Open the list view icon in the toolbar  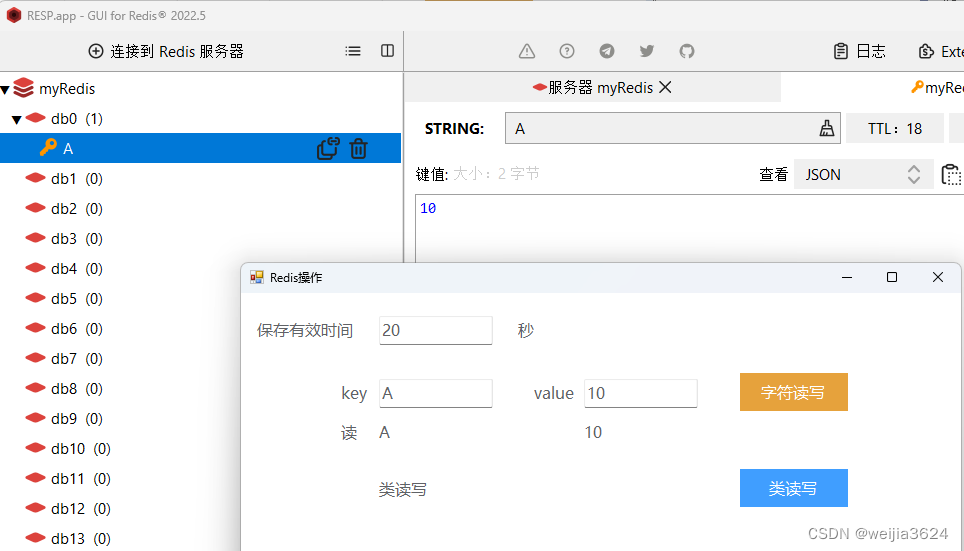pos(353,51)
